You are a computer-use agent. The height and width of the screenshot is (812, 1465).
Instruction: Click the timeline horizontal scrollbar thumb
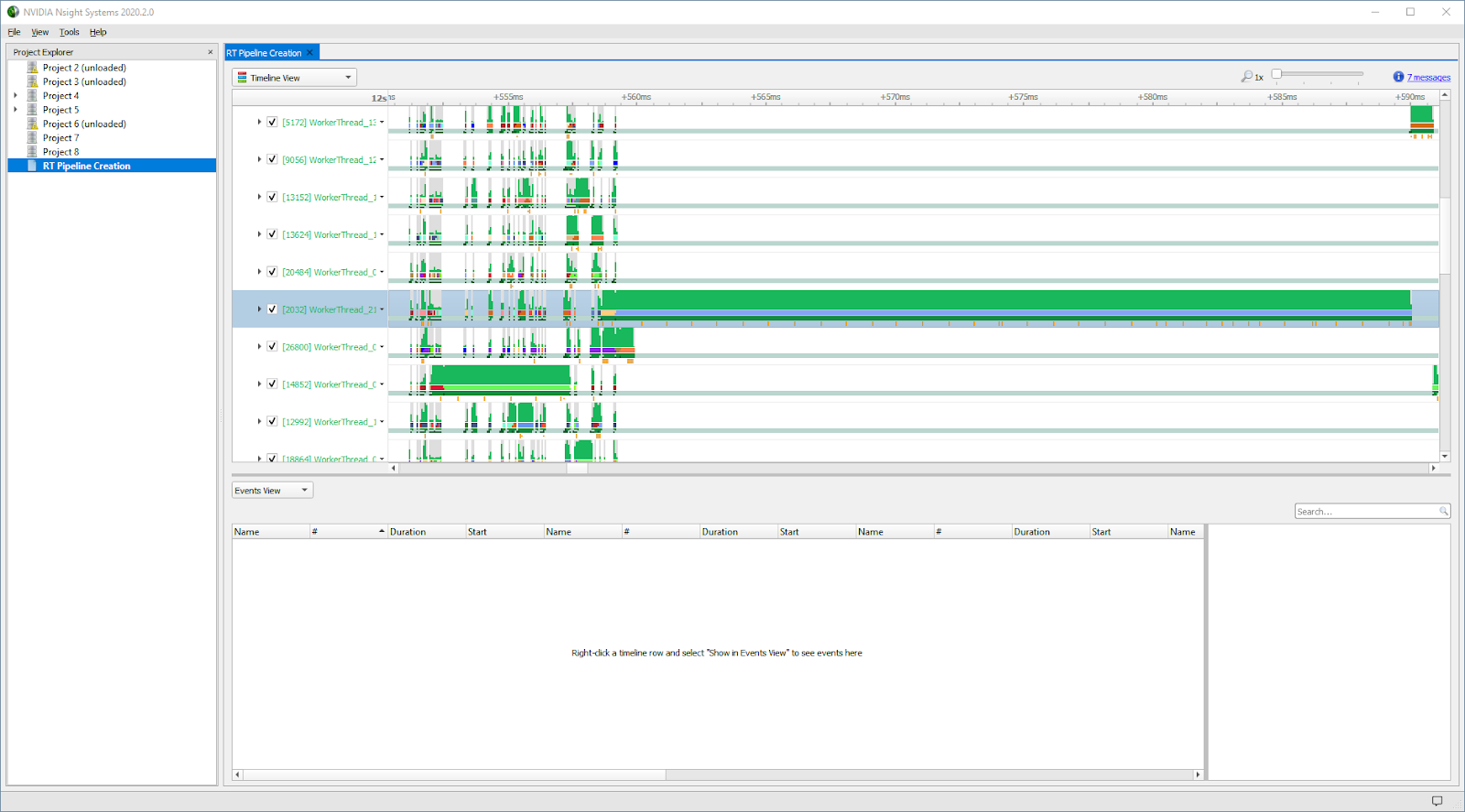[577, 468]
